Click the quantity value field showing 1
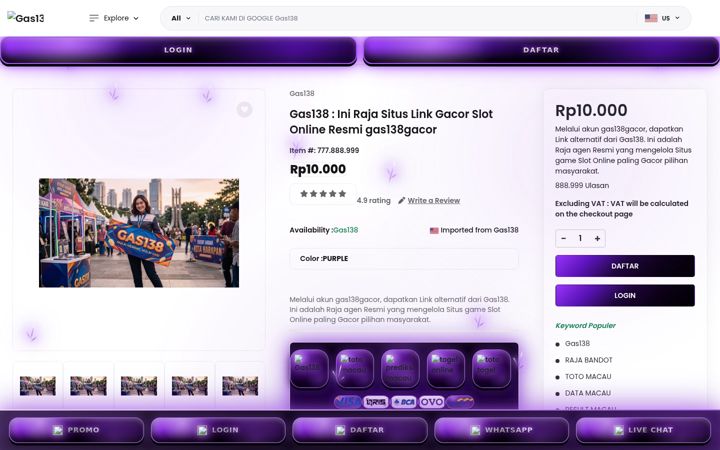Image resolution: width=720 pixels, height=450 pixels. point(580,238)
